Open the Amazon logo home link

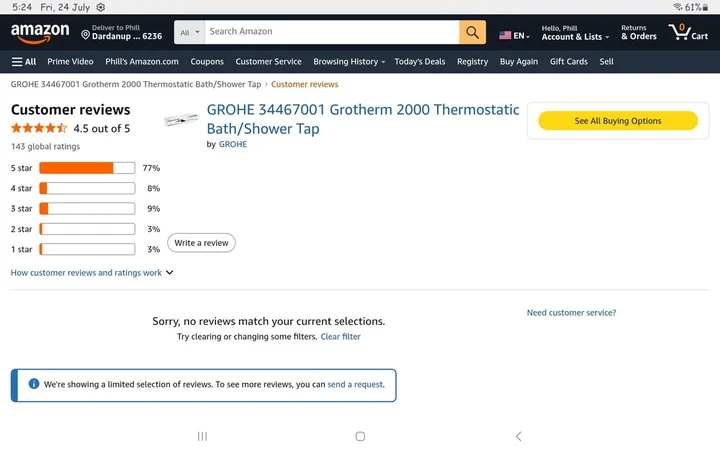(x=40, y=33)
